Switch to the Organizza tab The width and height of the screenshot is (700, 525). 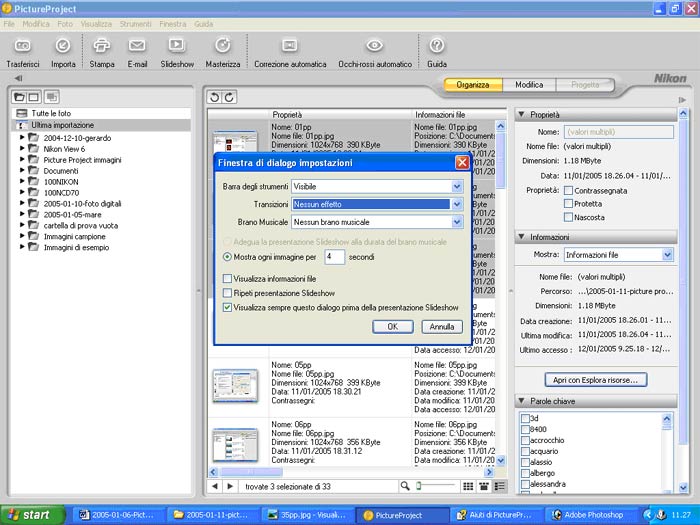(x=473, y=84)
